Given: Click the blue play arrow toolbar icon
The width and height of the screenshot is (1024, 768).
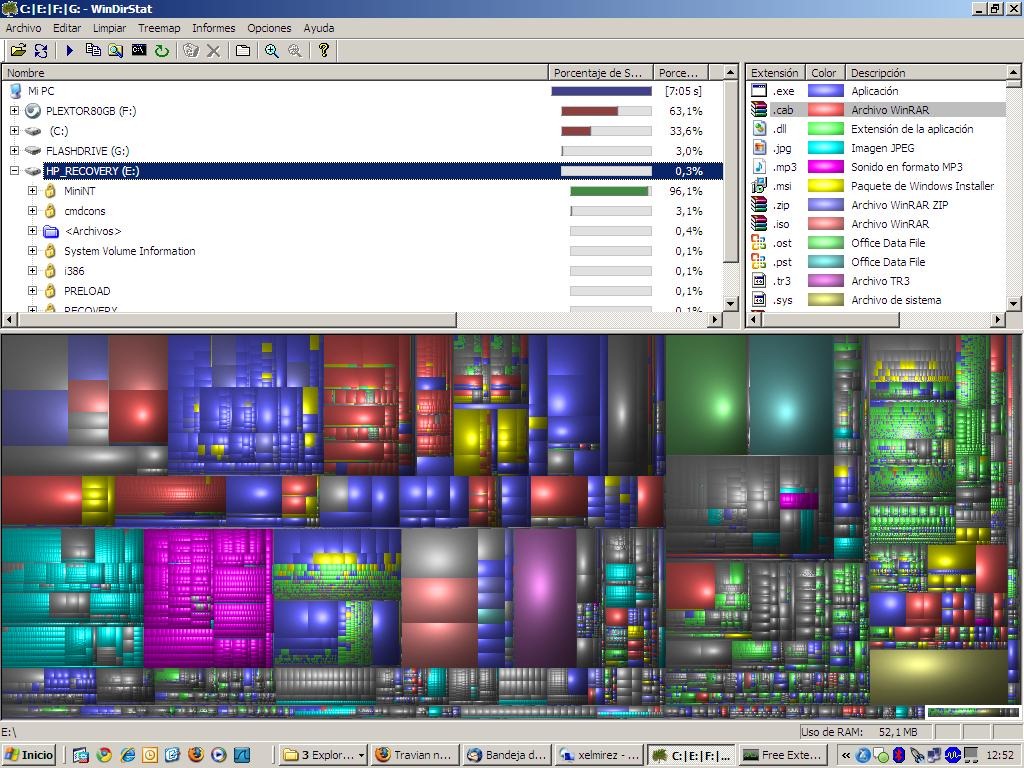Looking at the screenshot, I should tap(70, 50).
